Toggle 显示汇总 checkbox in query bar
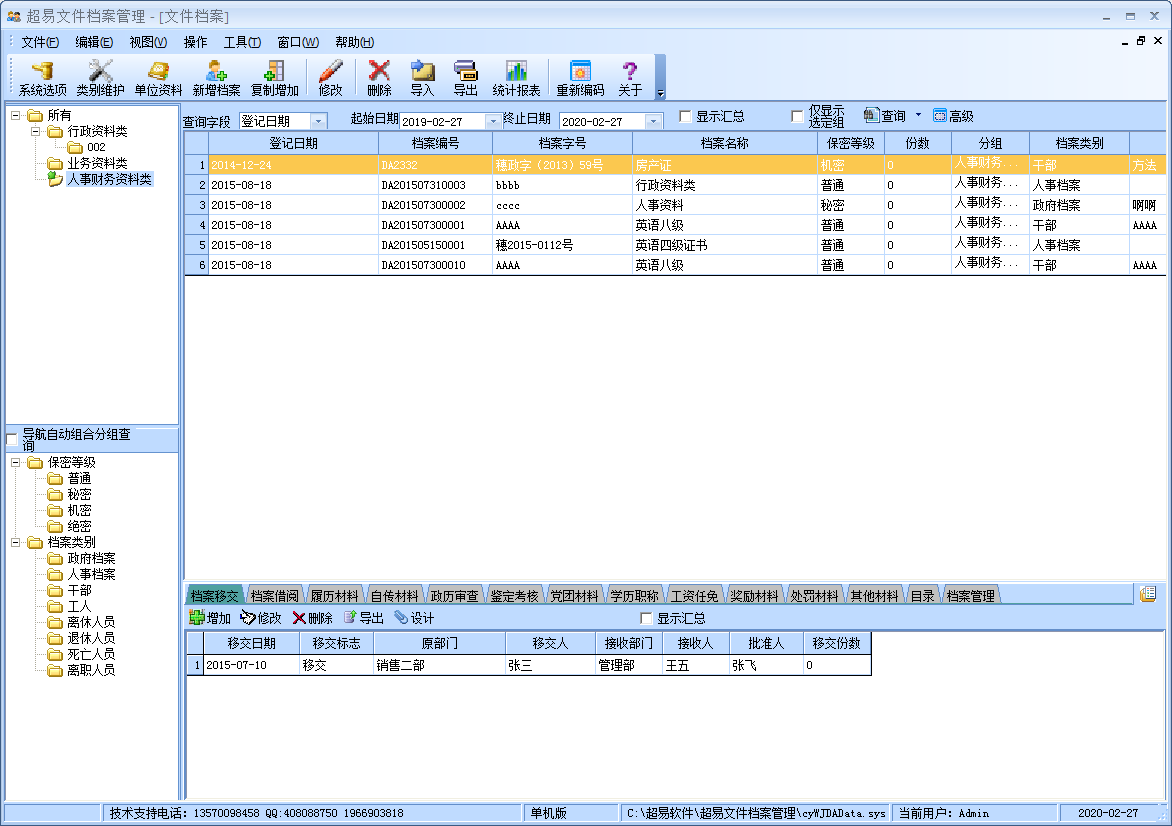The height and width of the screenshot is (826, 1172). (685, 117)
